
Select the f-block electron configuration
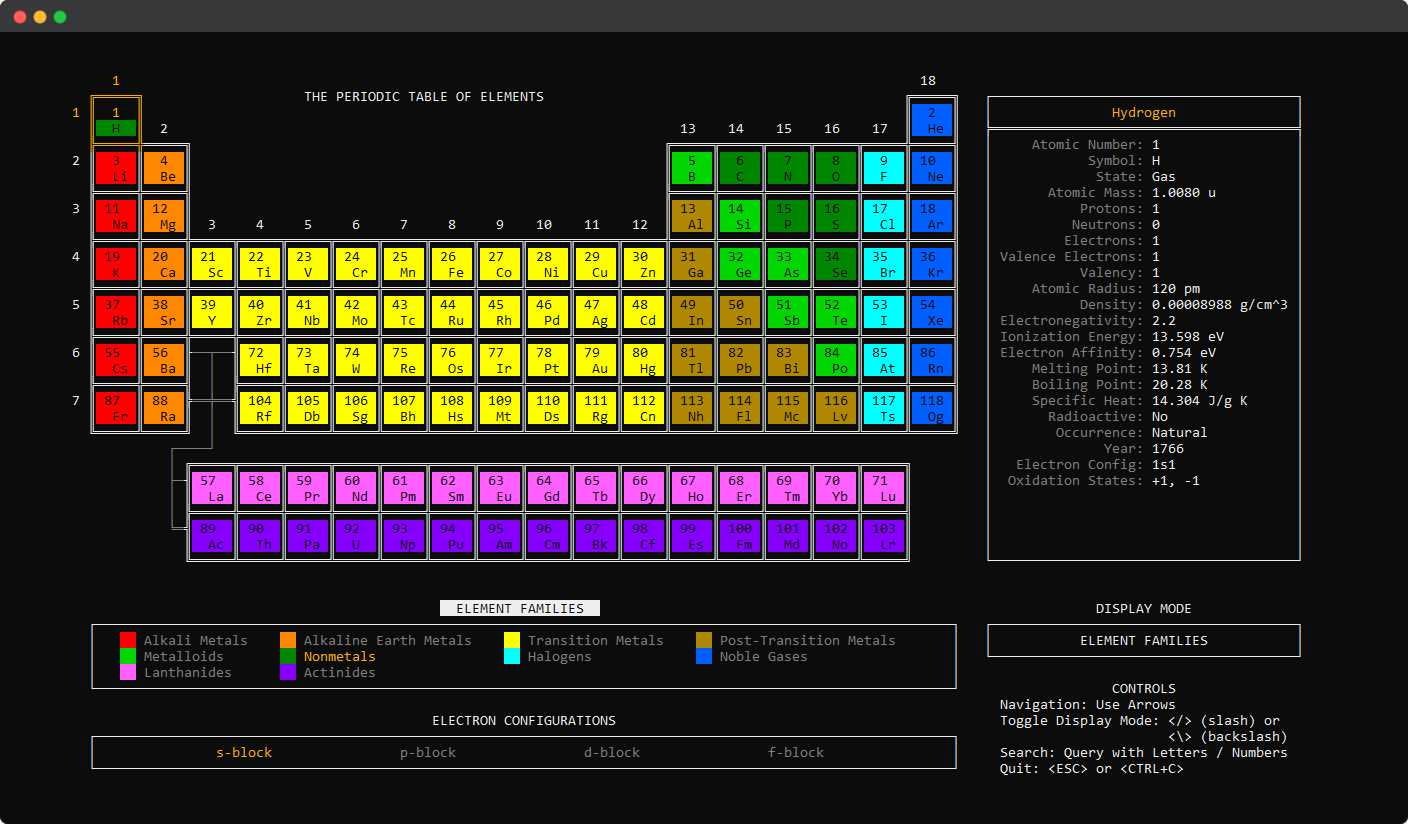(x=796, y=752)
